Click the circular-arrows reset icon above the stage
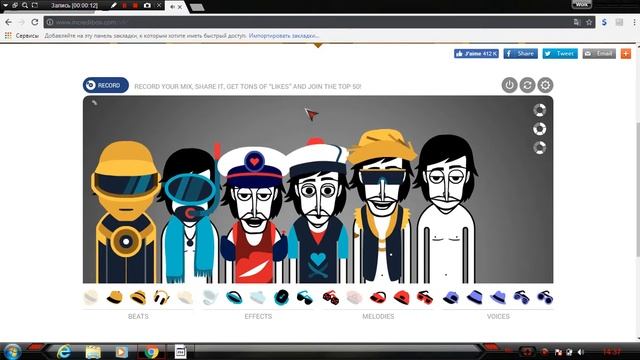 click(x=527, y=85)
